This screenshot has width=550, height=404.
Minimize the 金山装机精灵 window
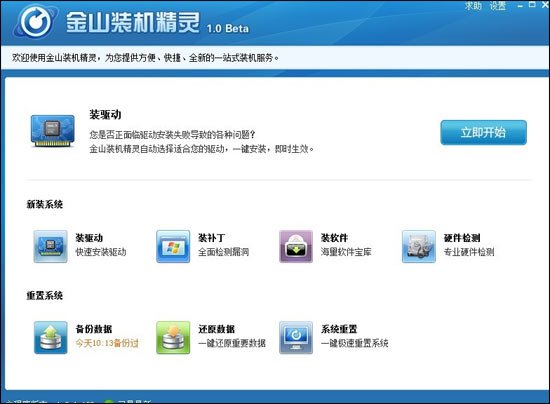520,5
